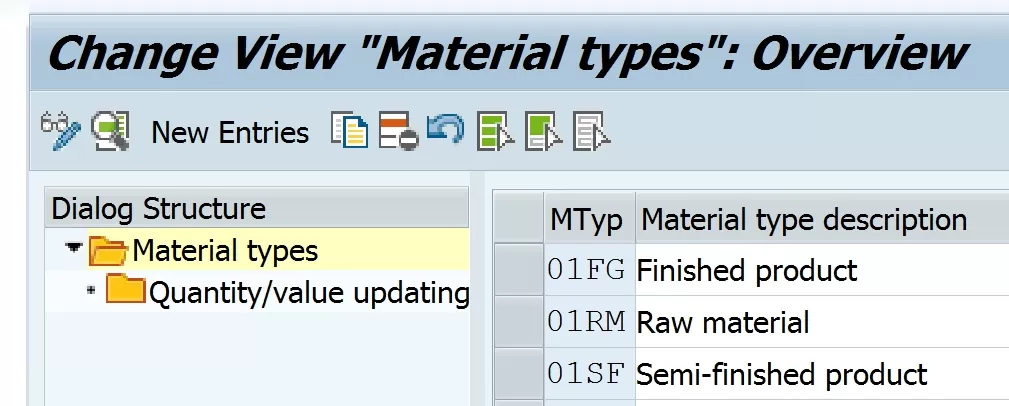Click the Delete entry icon
The image size is (1009, 406).
tap(398, 131)
